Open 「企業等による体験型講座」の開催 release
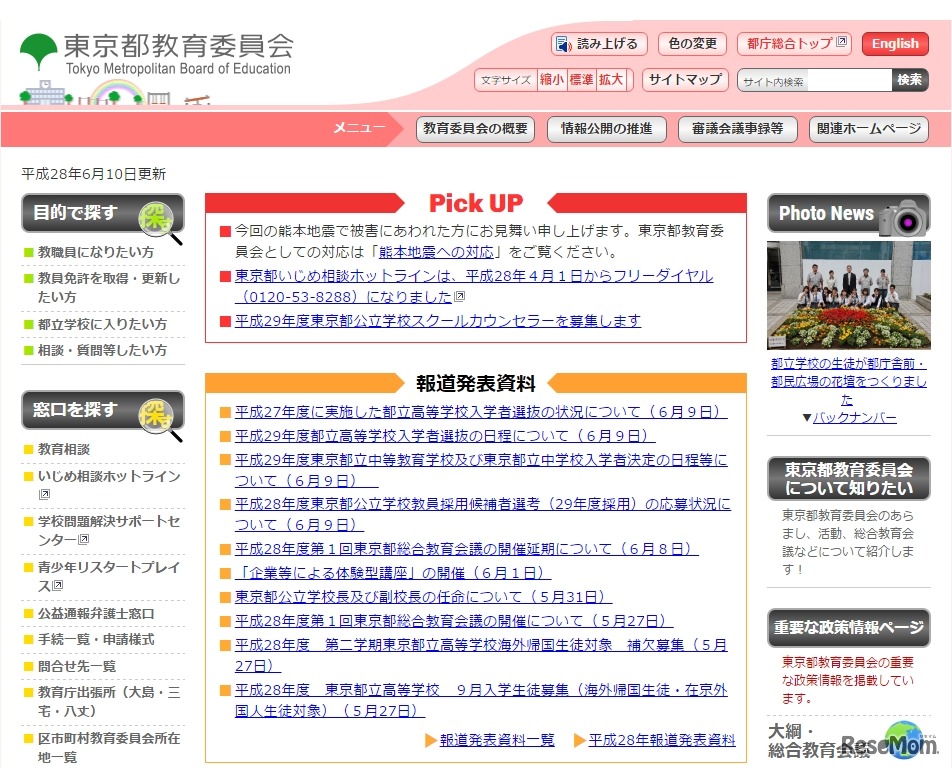This screenshot has width=952, height=768. [393, 573]
